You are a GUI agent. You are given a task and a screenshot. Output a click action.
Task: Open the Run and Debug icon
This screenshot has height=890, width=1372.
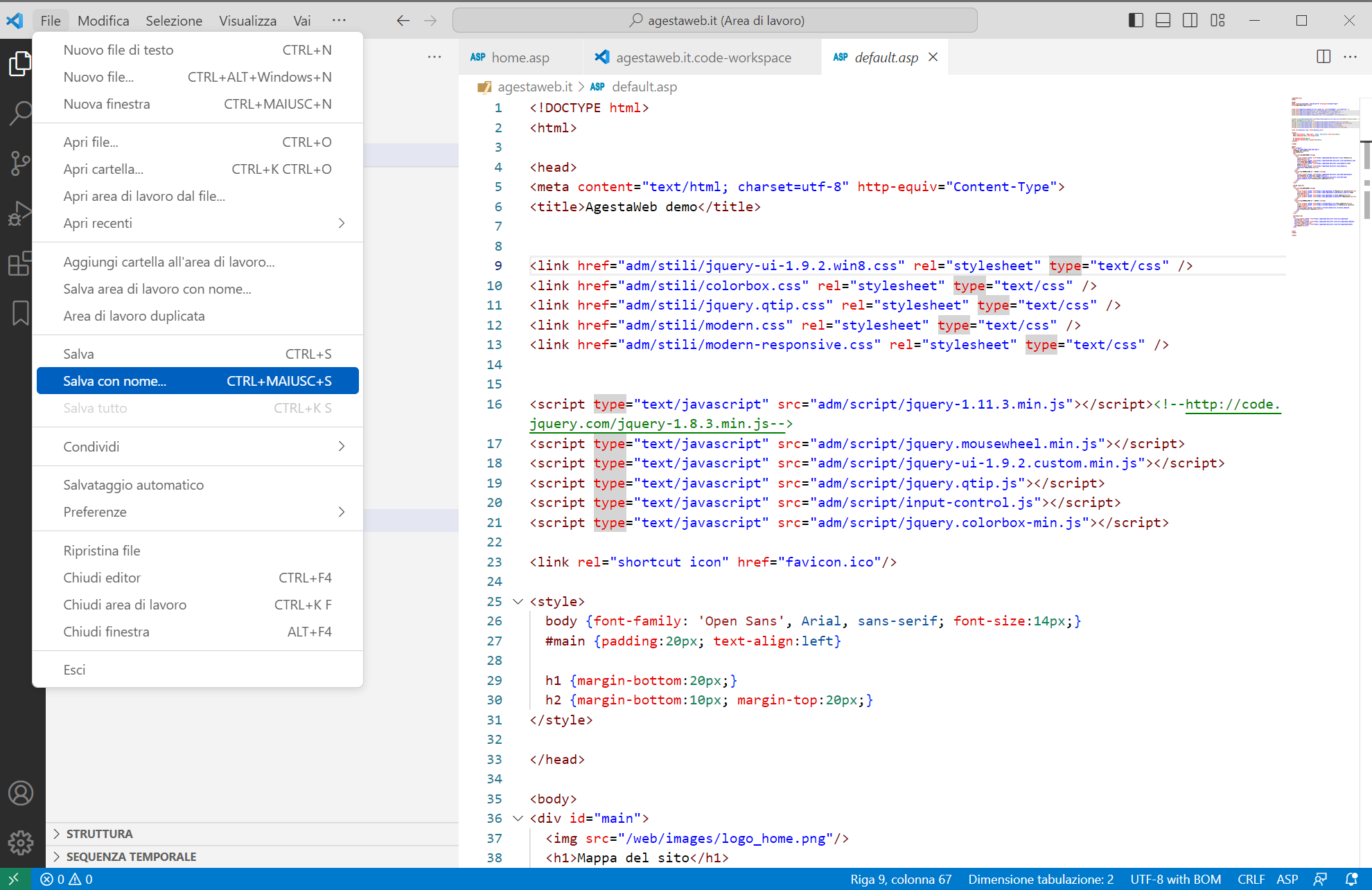(x=21, y=213)
